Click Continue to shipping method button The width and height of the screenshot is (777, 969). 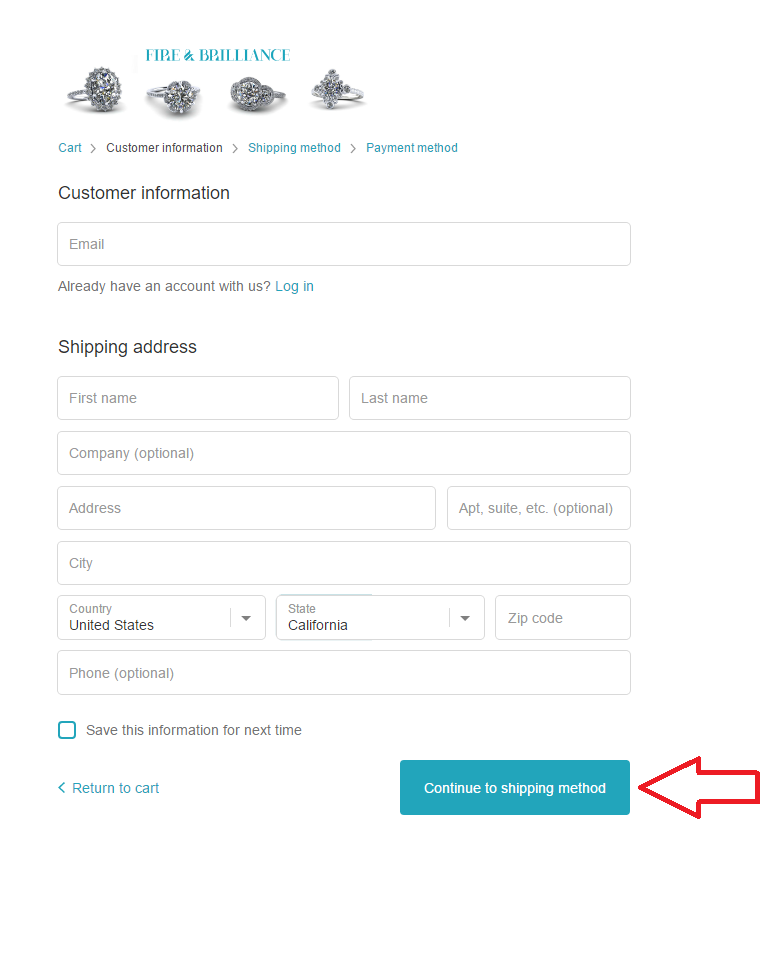515,787
